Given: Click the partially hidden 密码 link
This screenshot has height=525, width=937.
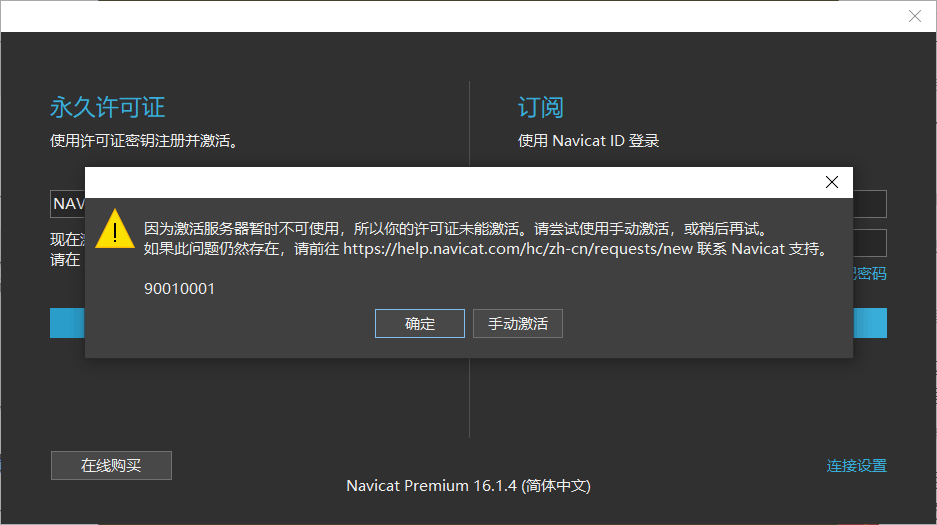Looking at the screenshot, I should 869,274.
